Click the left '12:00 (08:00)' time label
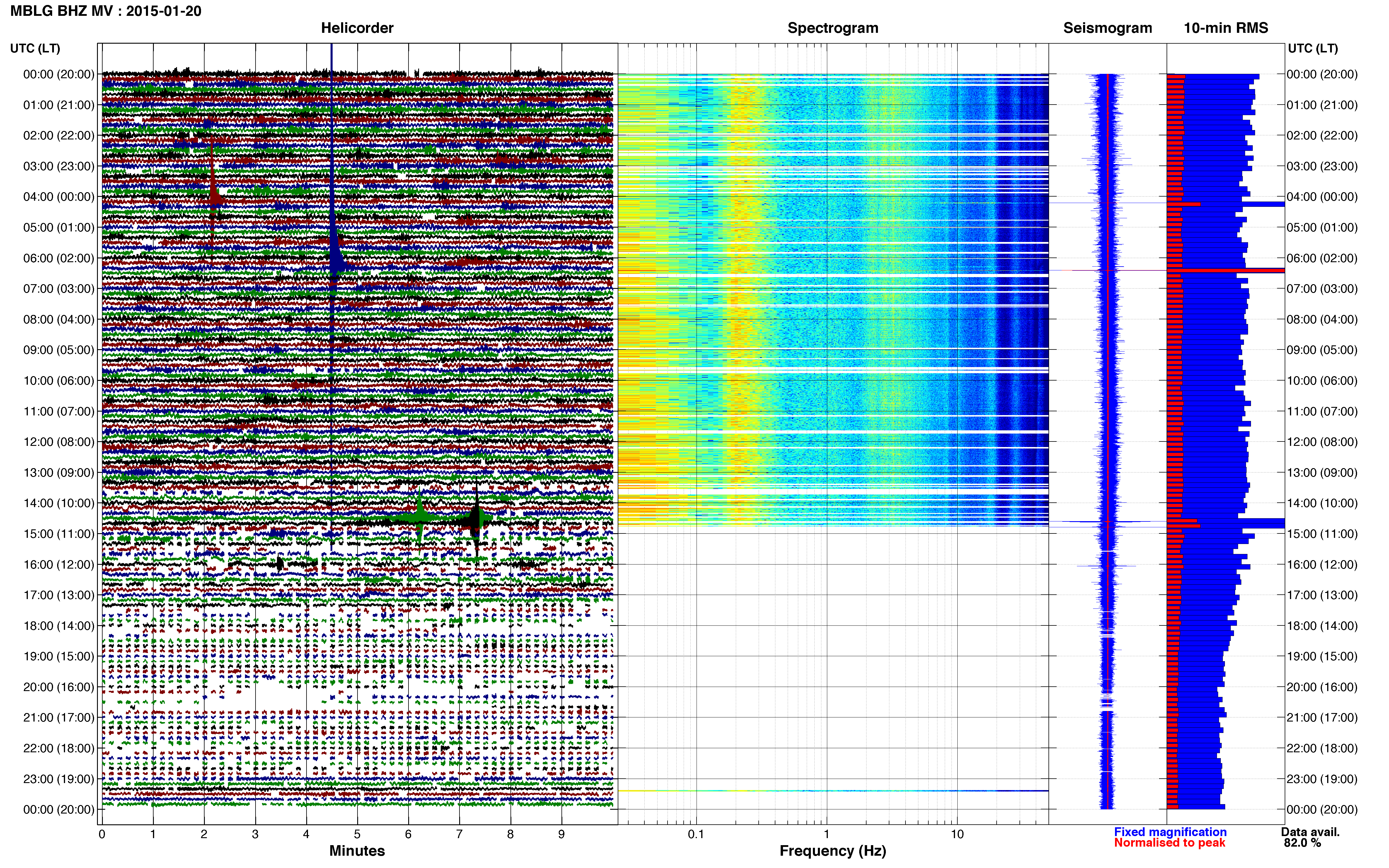The image size is (1389, 868). (x=59, y=442)
